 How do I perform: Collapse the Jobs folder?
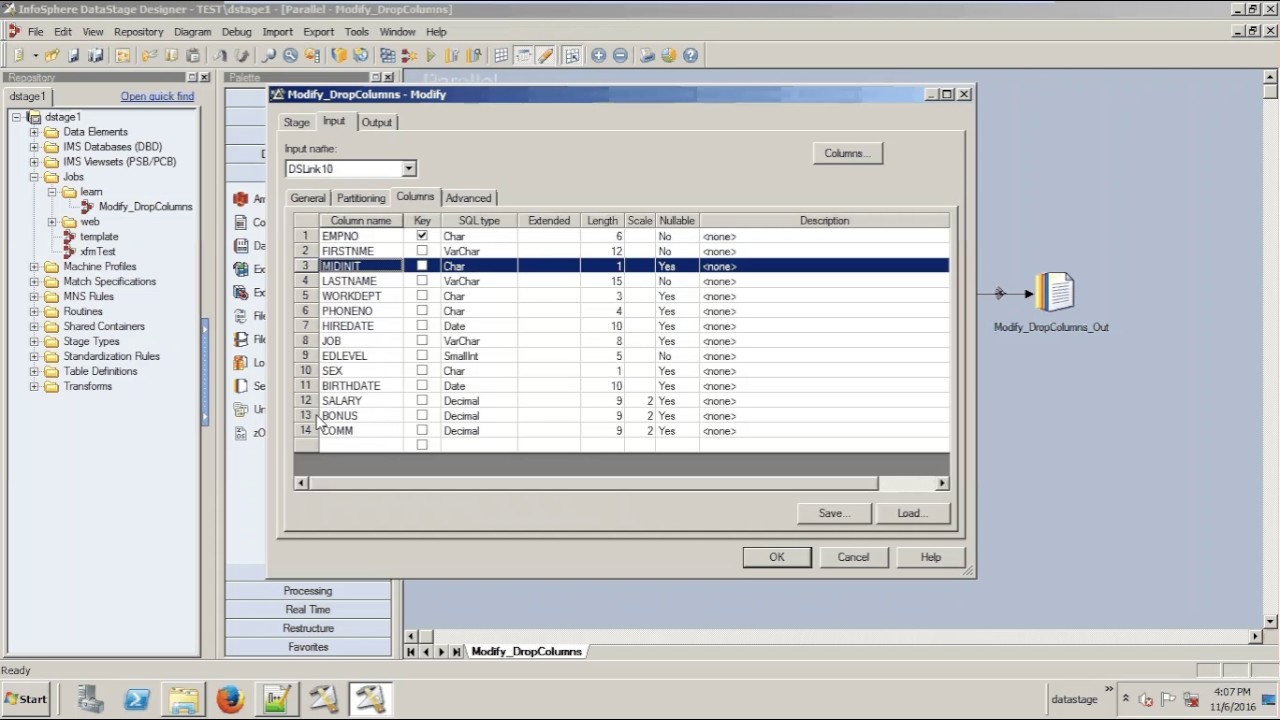coord(34,177)
